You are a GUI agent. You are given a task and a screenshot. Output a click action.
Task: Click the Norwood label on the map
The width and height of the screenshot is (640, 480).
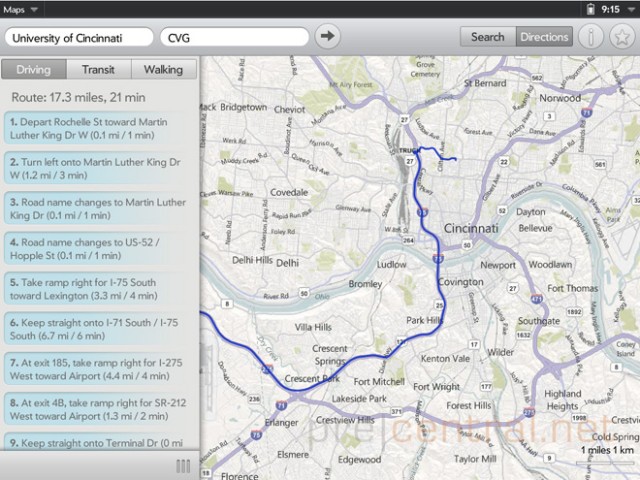[560, 98]
